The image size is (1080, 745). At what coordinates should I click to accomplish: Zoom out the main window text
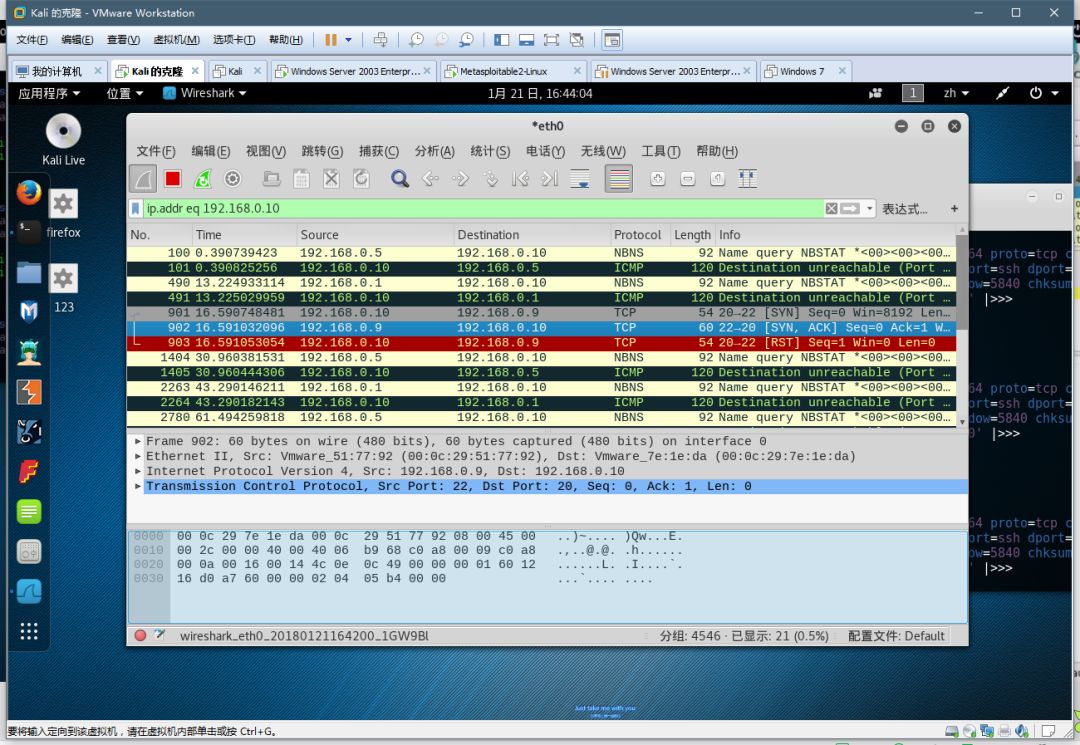(x=687, y=179)
